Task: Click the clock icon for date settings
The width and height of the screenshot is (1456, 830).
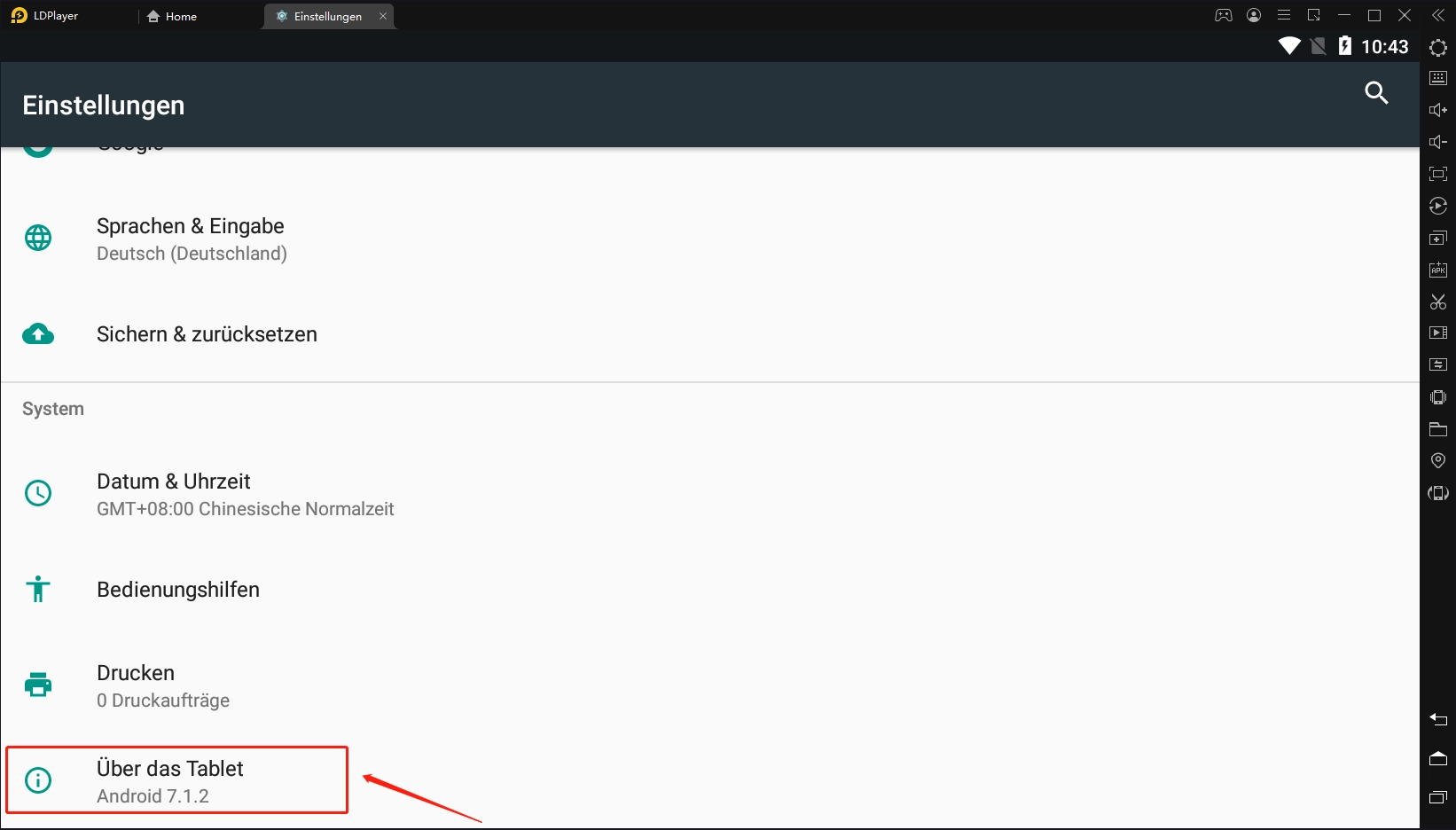Action: pos(38,493)
